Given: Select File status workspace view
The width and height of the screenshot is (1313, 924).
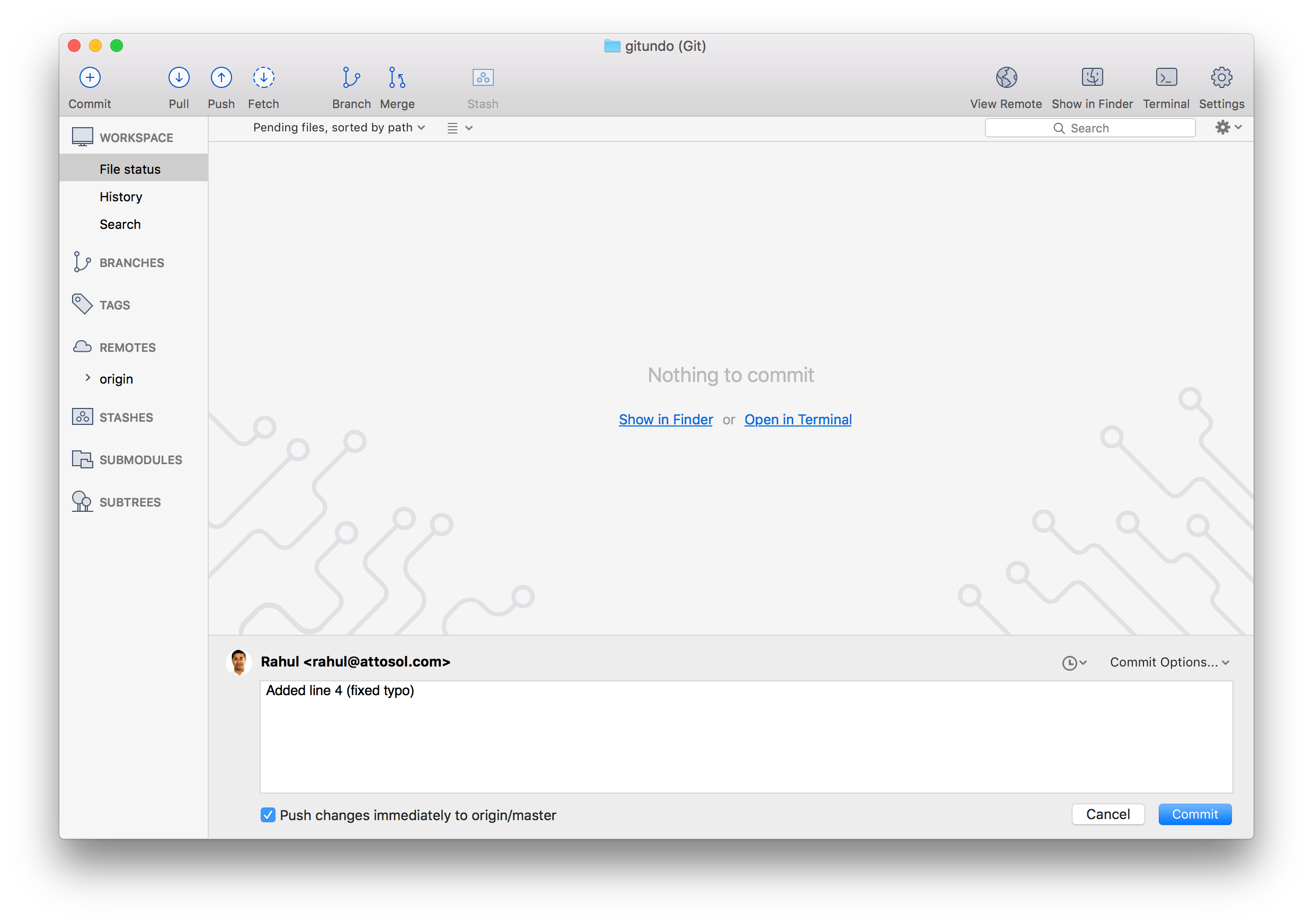Looking at the screenshot, I should pyautogui.click(x=129, y=169).
